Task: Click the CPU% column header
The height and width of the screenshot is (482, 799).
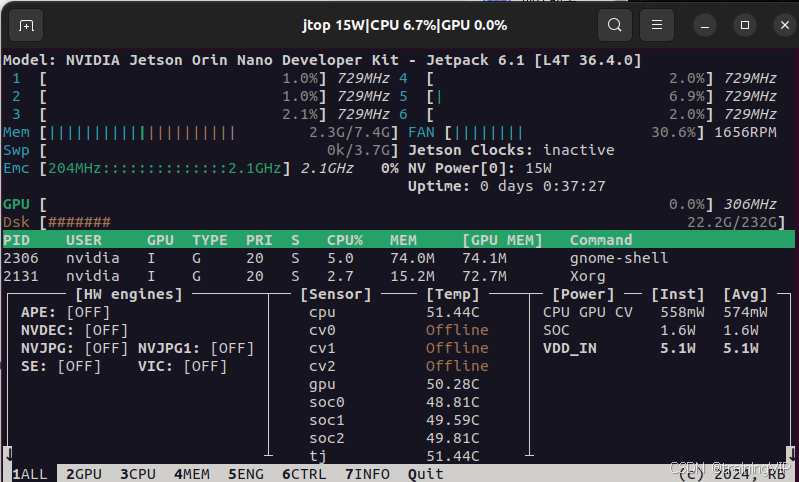Action: click(345, 240)
